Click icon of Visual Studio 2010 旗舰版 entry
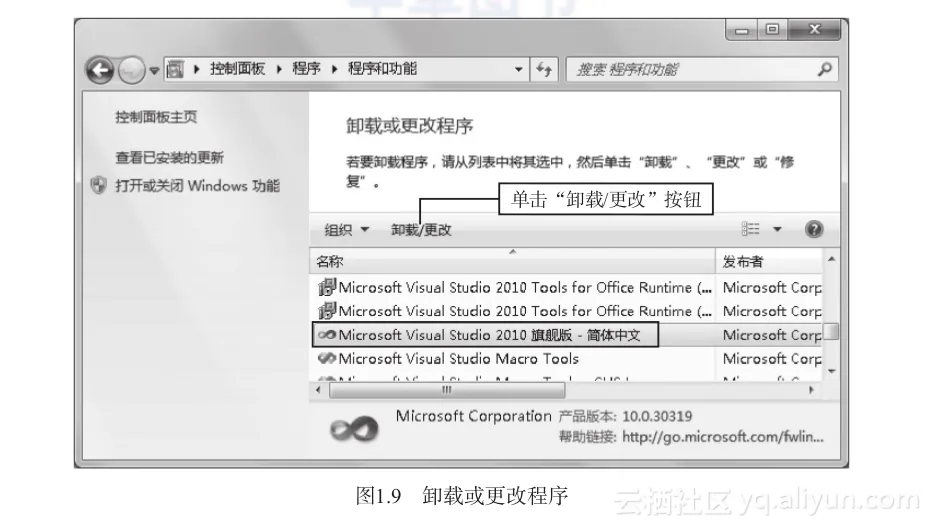Image resolution: width=931 pixels, height=526 pixels. coord(327,335)
